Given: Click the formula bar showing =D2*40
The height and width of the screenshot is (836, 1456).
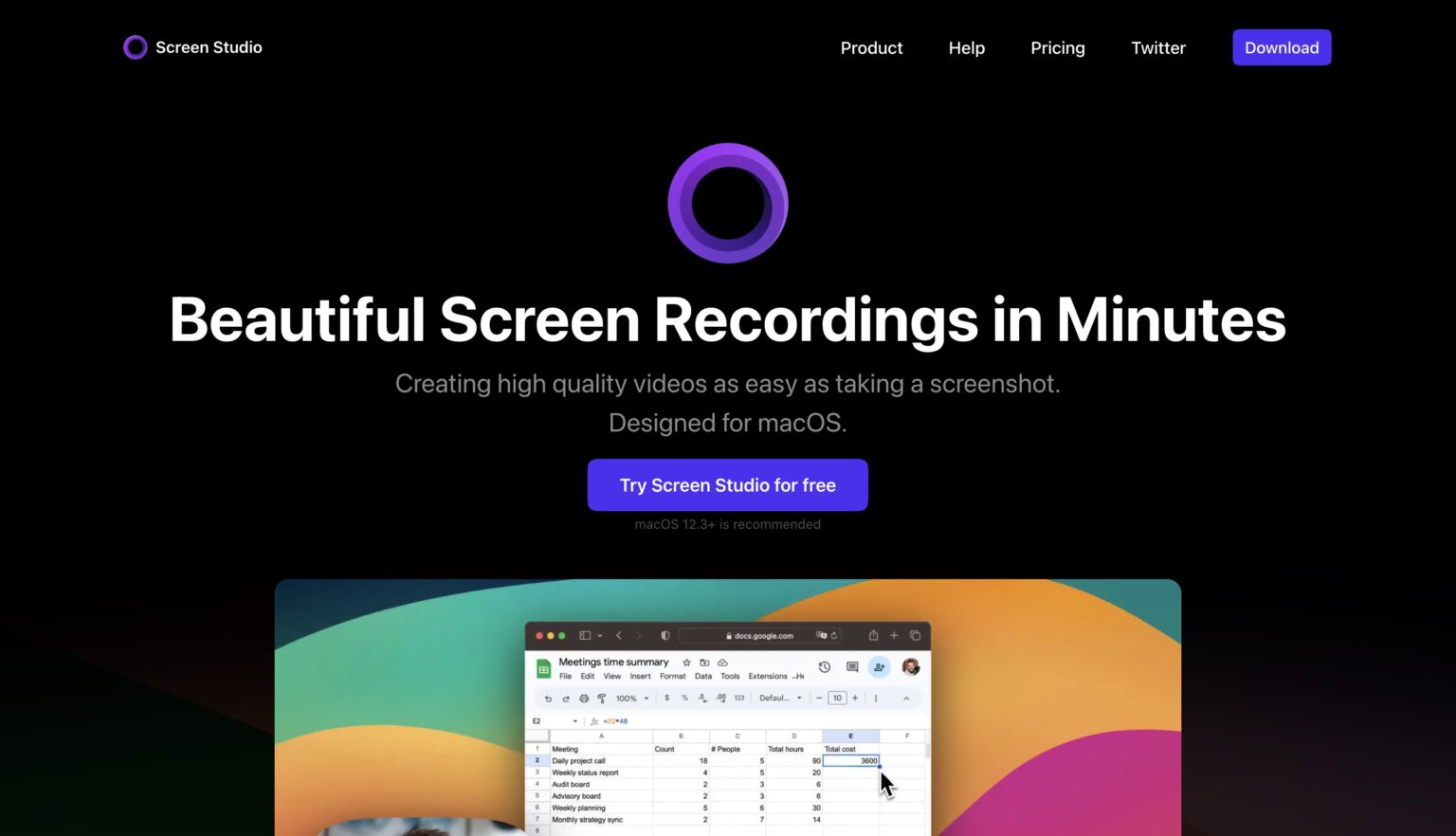Looking at the screenshot, I should coord(614,720).
